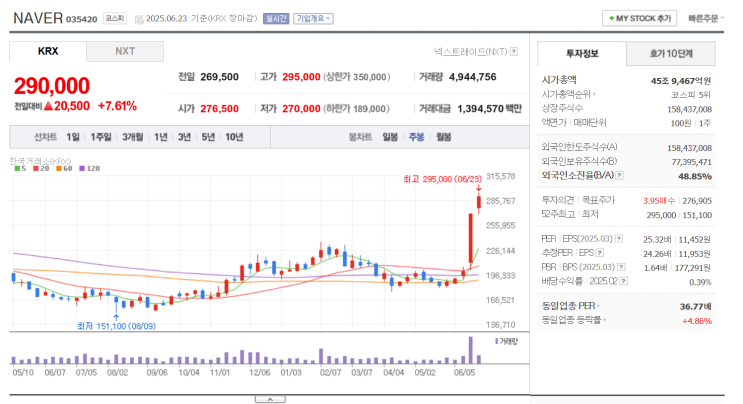Click the blue 최저 arrow marker on chart
The width and height of the screenshot is (743, 404).
[x=116, y=317]
